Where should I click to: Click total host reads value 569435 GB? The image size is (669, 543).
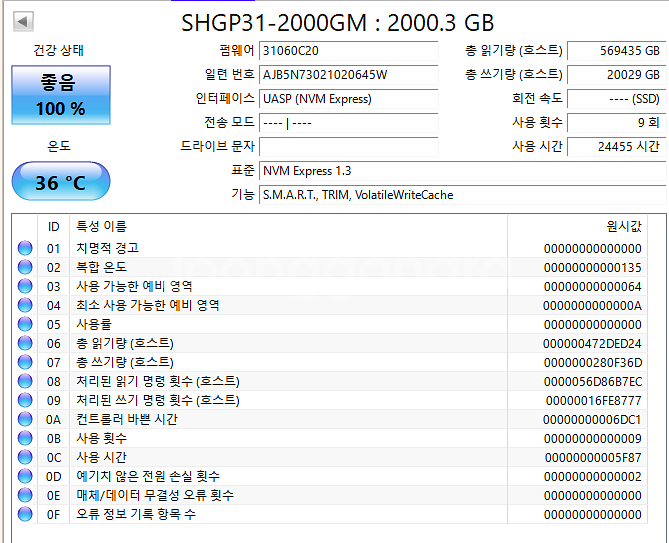click(617, 51)
